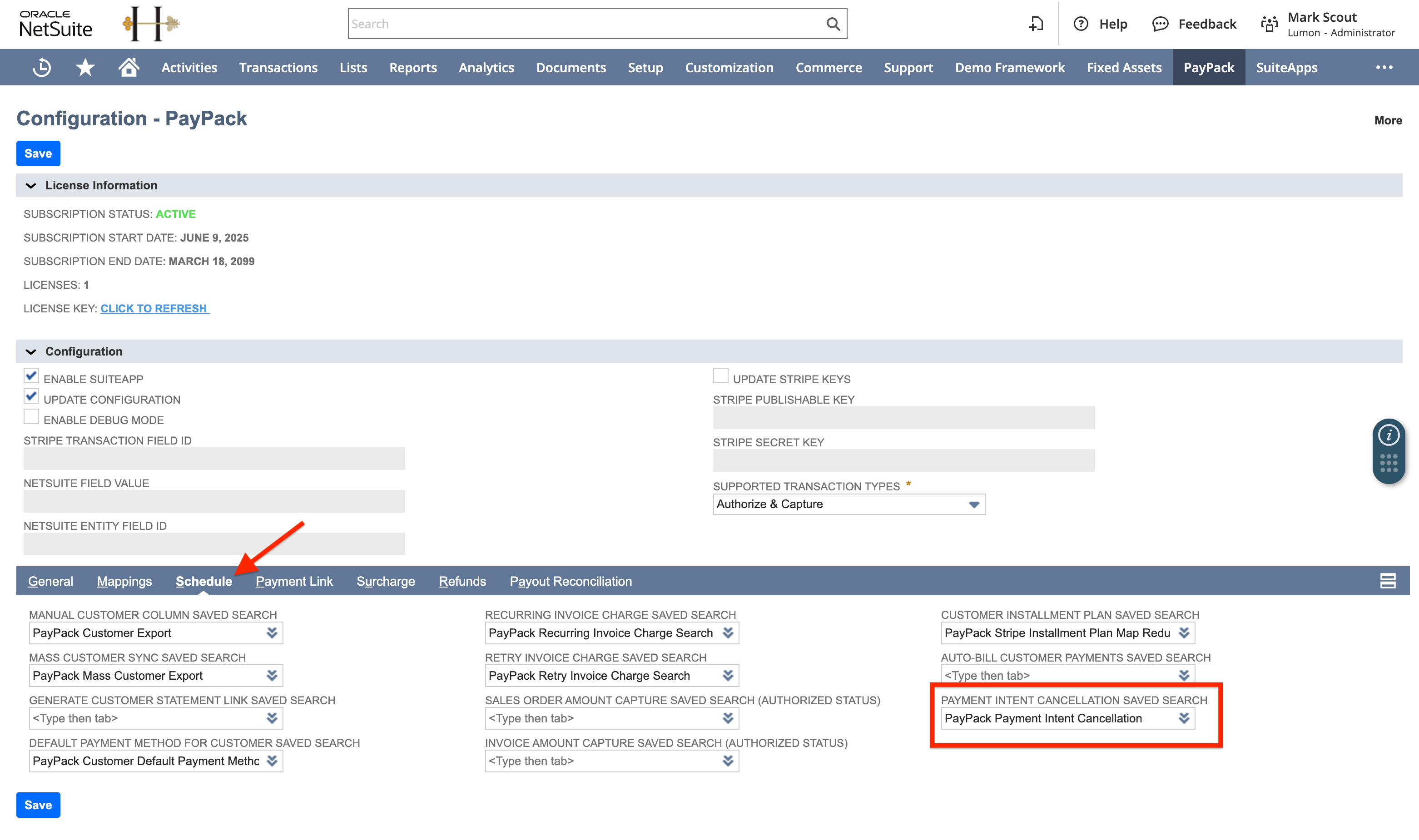Open the Help question mark icon

pos(1082,24)
